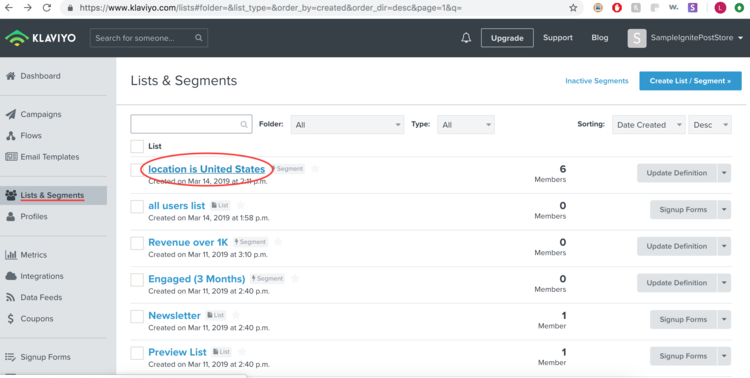Click the browser forward arrow
The height and width of the screenshot is (378, 750).
pos(28,8)
